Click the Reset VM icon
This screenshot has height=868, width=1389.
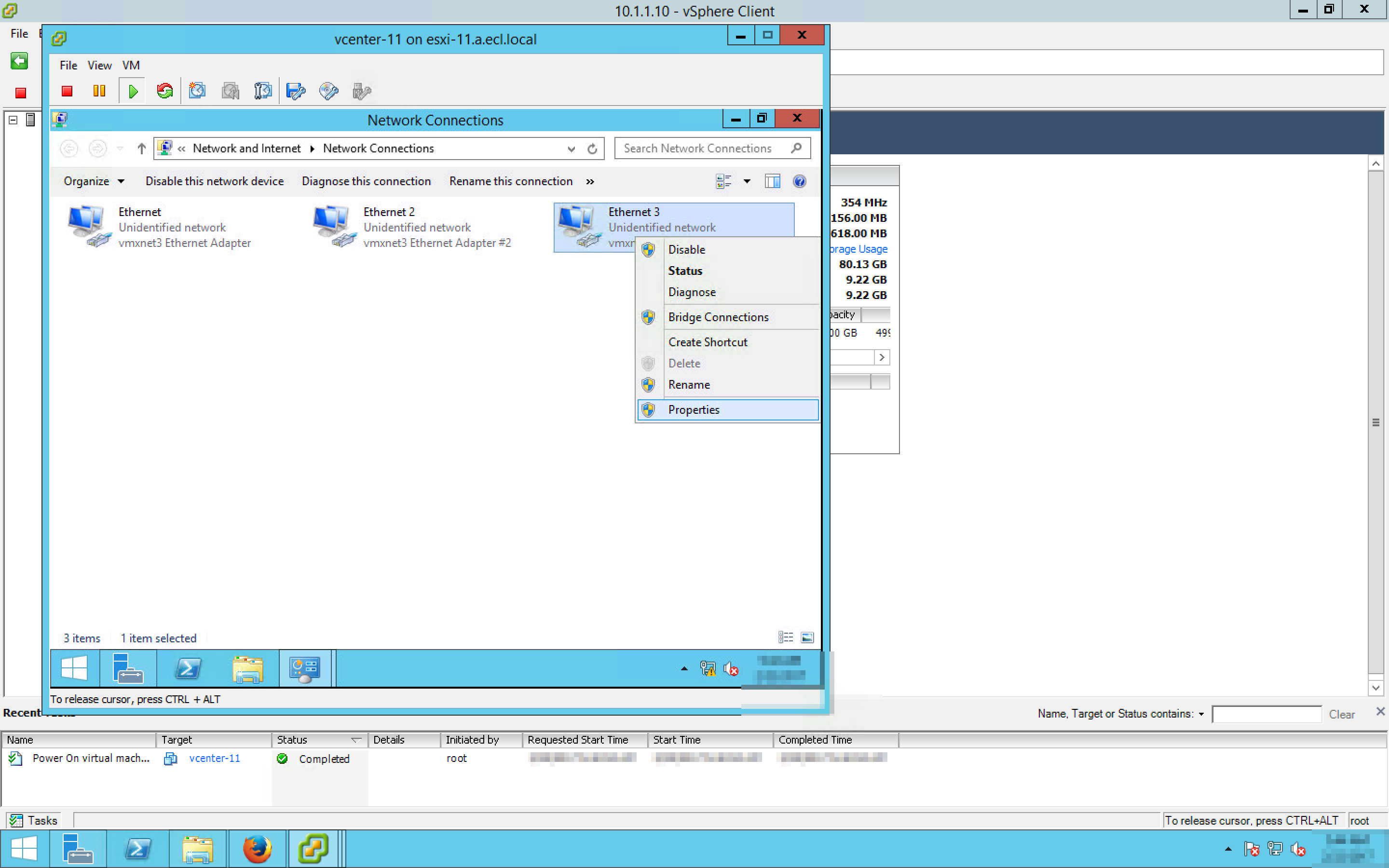click(165, 91)
